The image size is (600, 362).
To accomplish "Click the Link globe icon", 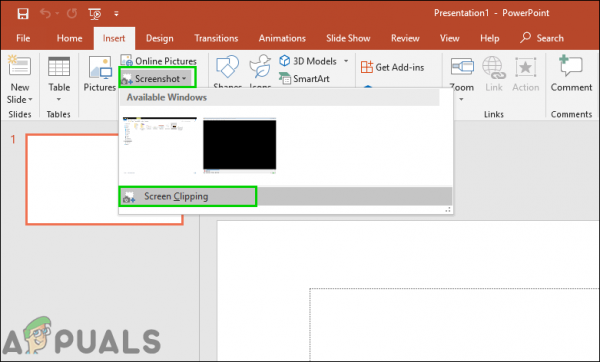I will (x=494, y=68).
